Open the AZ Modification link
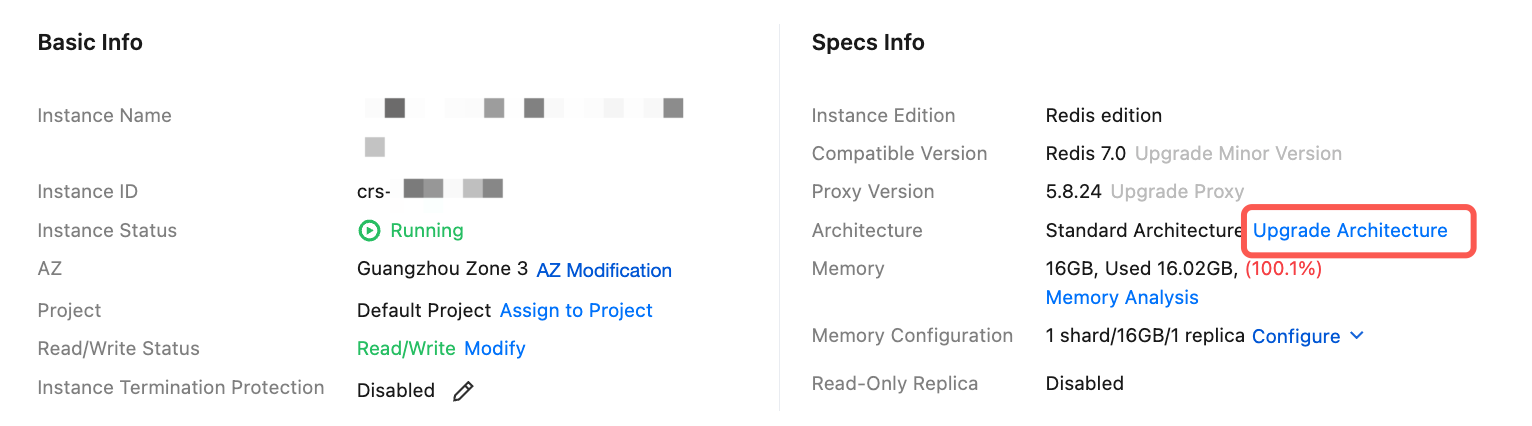 604,270
